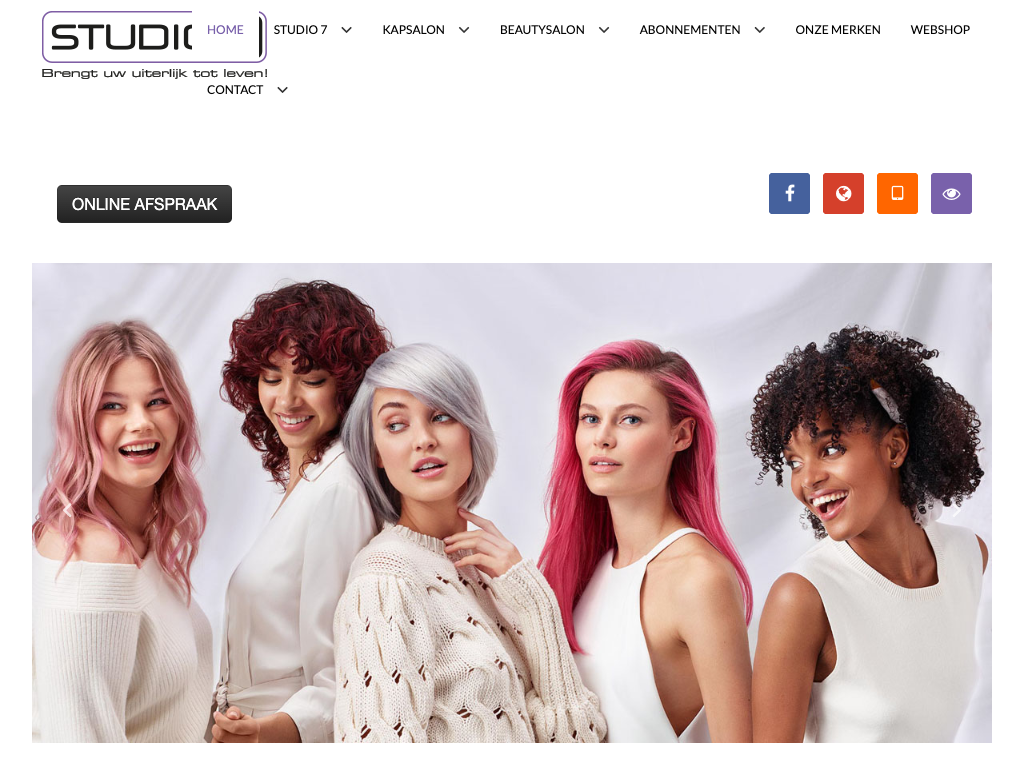The image size is (1024, 768).
Task: Open the Contact menu label
Action: coord(235,90)
